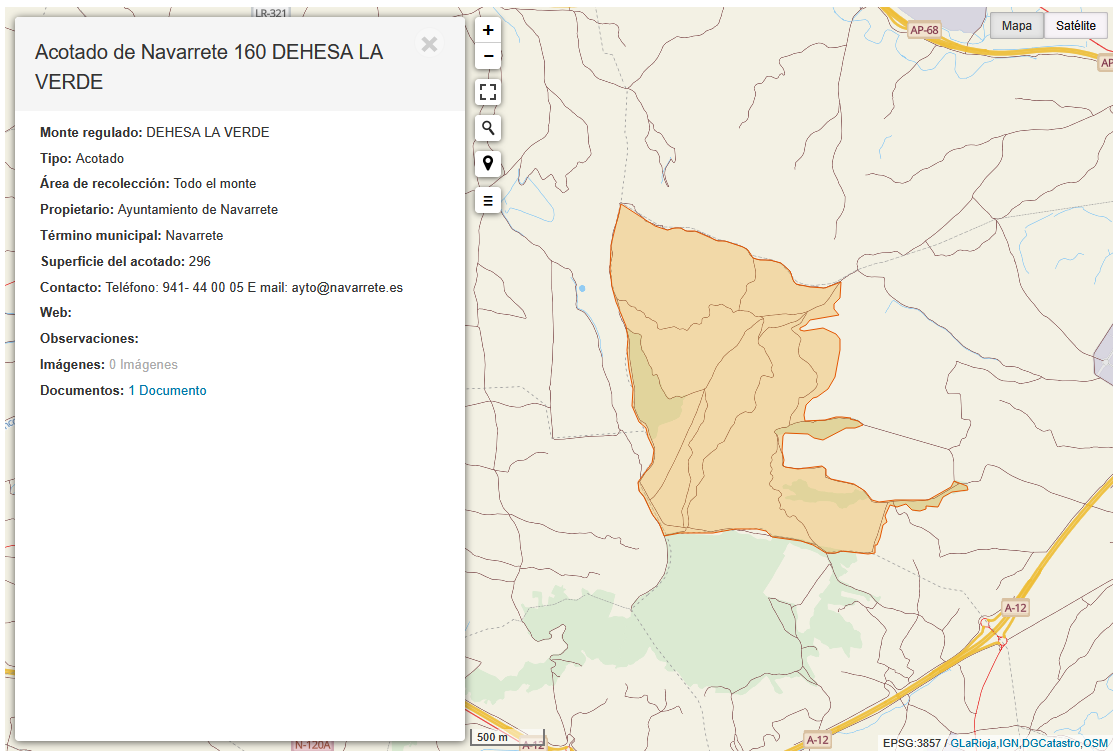Open the layers list hamburger button
Image resolution: width=1118 pixels, height=755 pixels.
point(488,200)
